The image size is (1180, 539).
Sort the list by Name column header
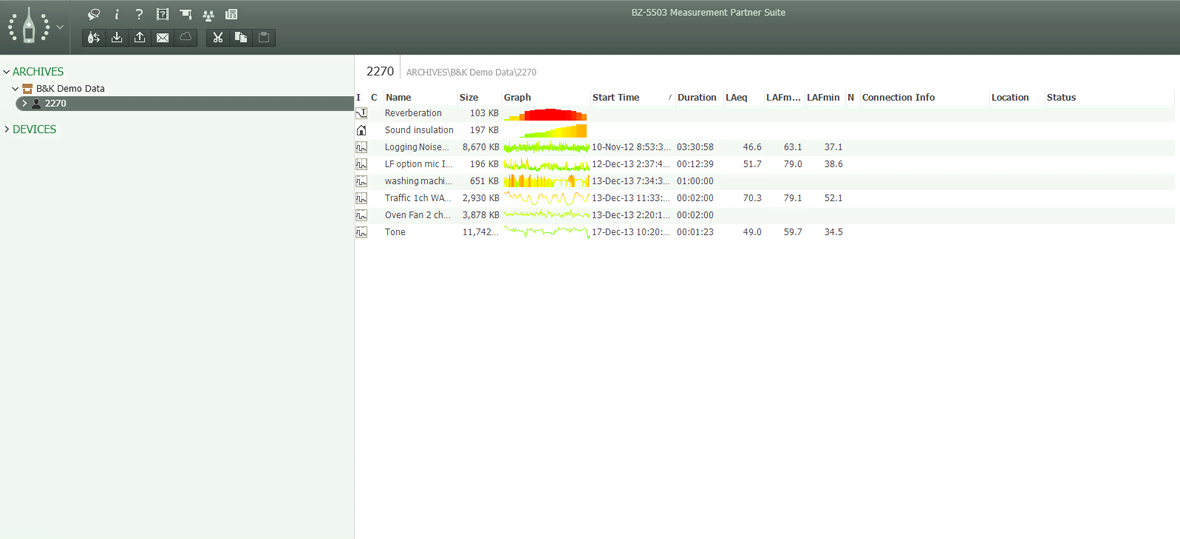tap(398, 98)
